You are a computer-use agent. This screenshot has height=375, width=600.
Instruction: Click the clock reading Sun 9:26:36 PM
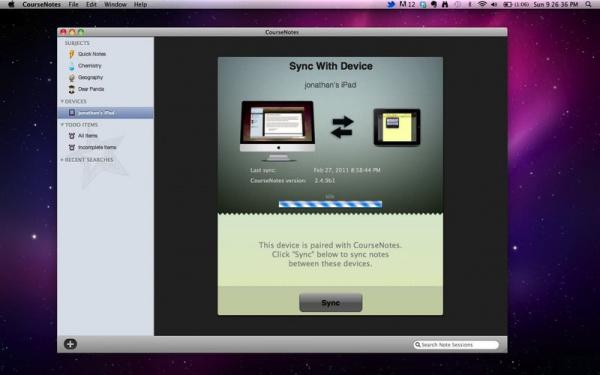click(556, 5)
